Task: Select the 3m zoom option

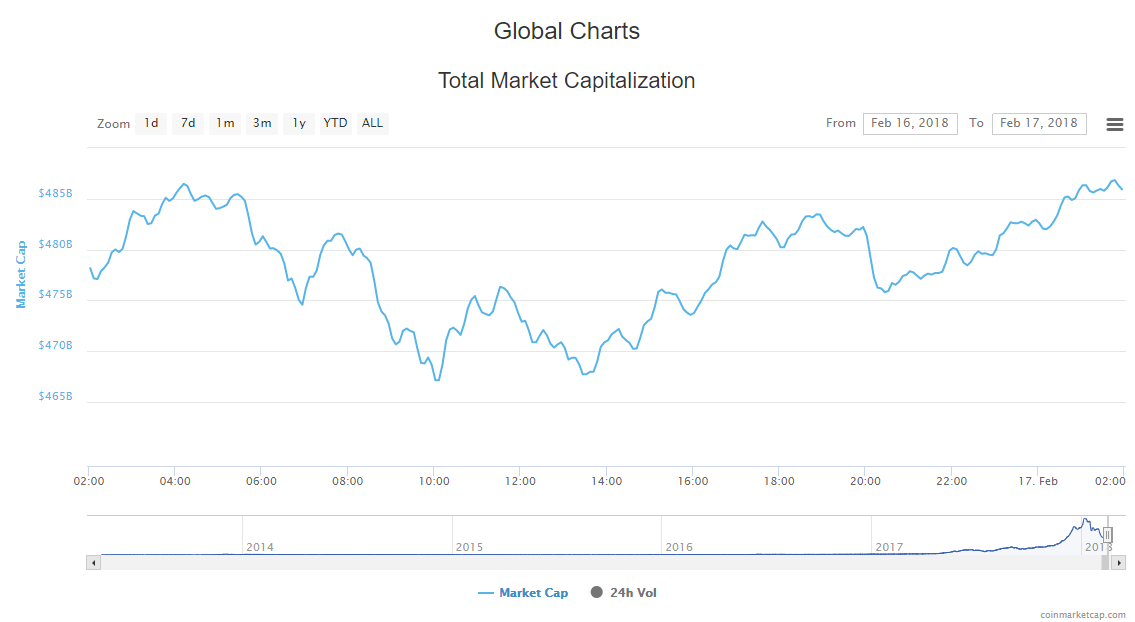Action: point(262,123)
